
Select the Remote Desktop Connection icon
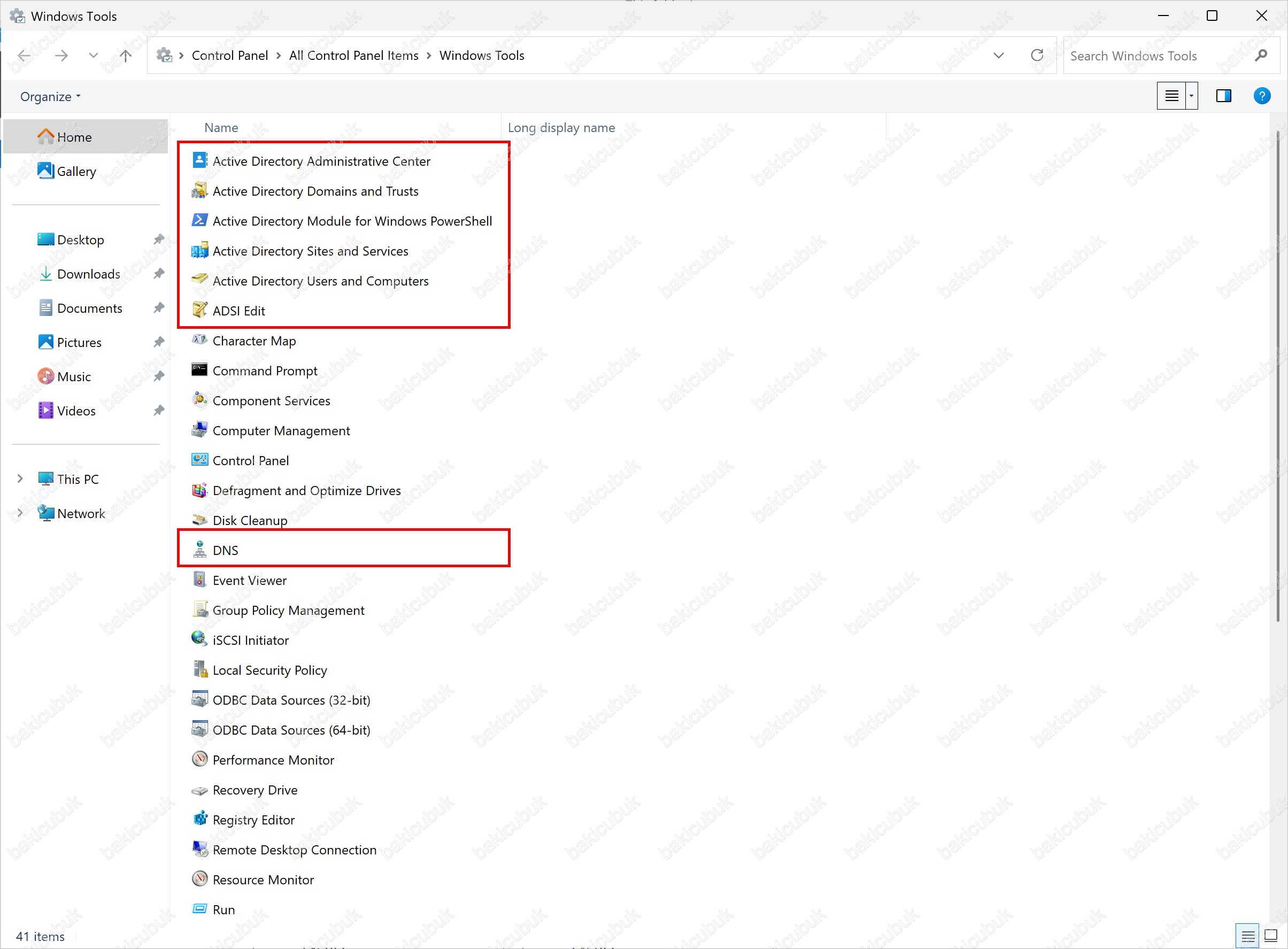click(x=199, y=848)
